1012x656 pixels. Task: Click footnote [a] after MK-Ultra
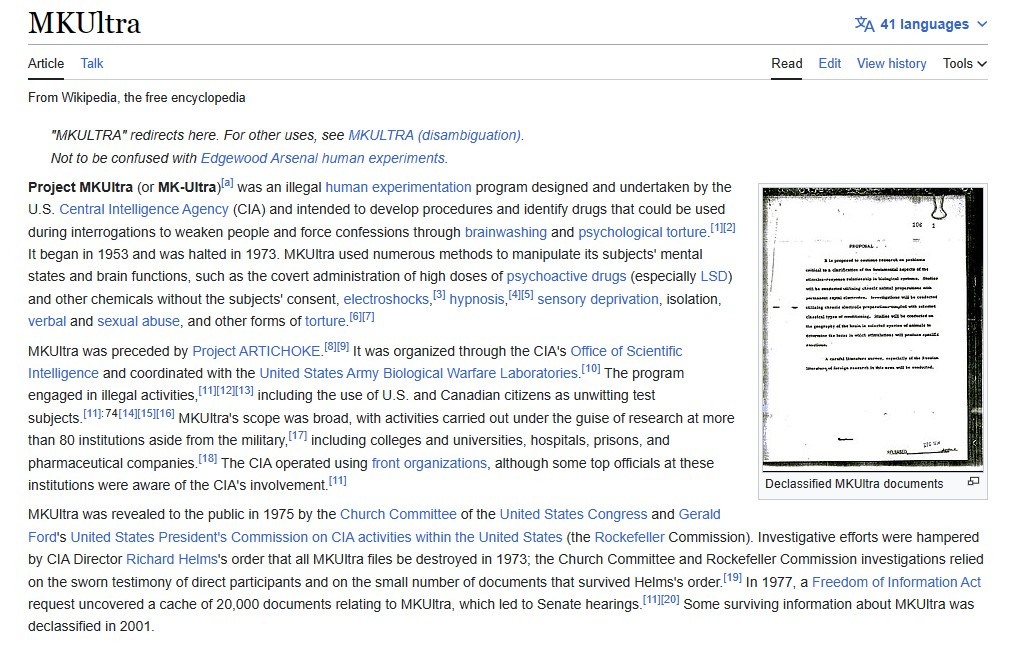(x=227, y=183)
